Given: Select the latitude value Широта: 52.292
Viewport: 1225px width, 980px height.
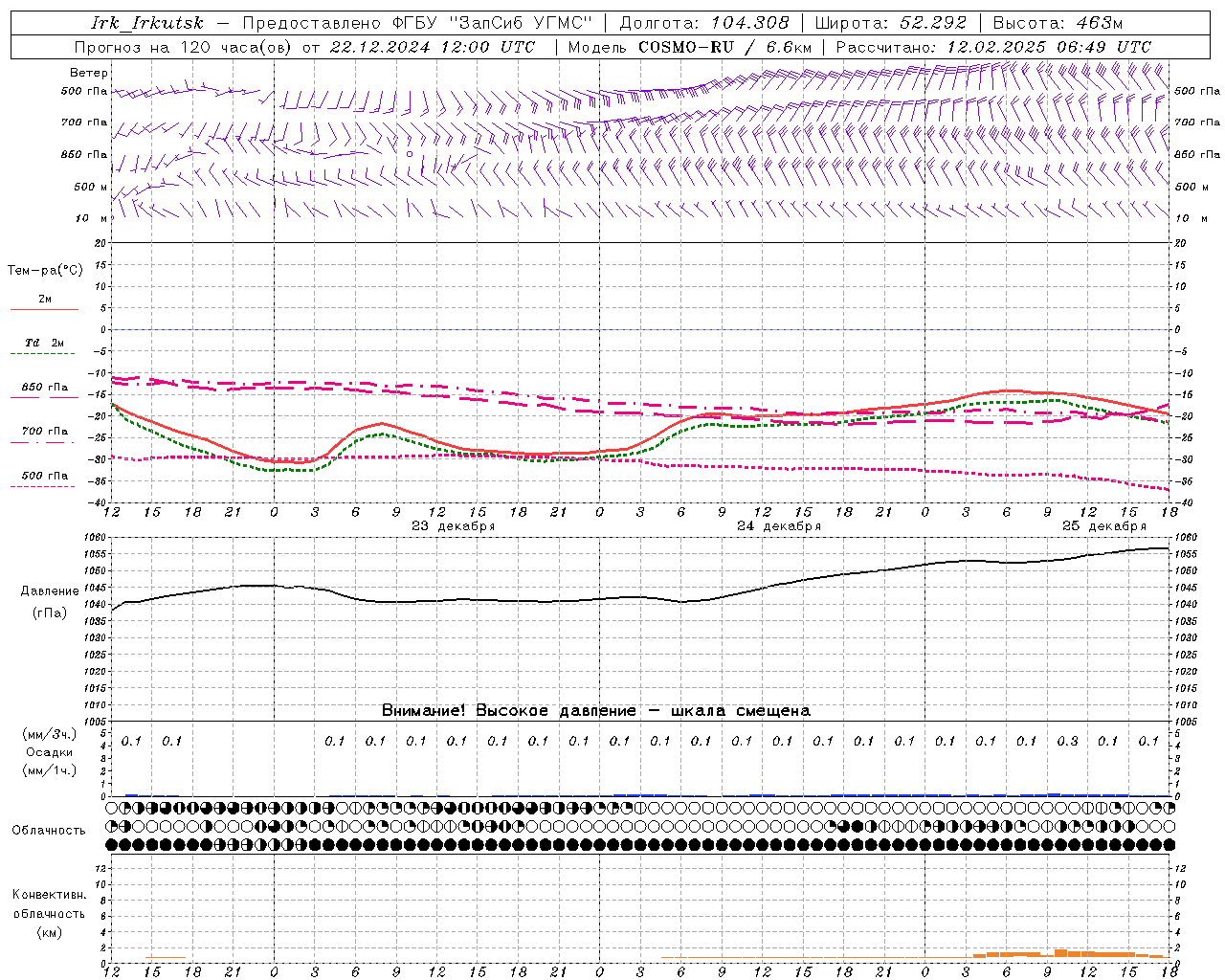Looking at the screenshot, I should click(891, 23).
